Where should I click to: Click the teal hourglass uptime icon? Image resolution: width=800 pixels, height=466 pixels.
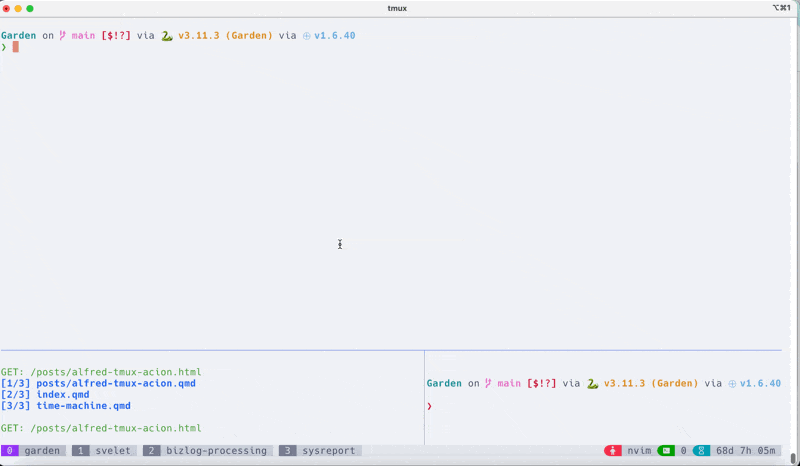pos(702,451)
